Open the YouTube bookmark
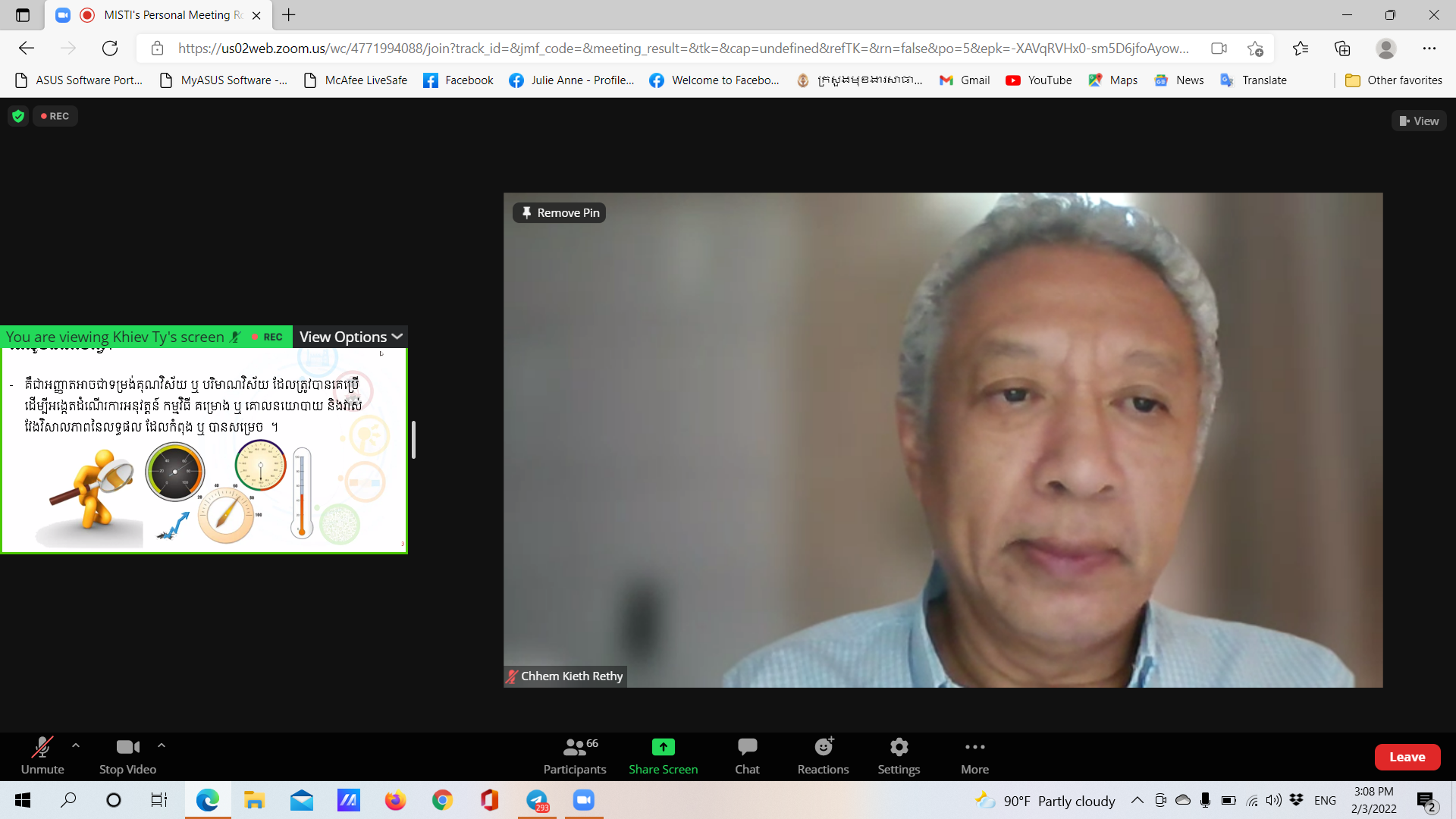1456x819 pixels. tap(1039, 80)
